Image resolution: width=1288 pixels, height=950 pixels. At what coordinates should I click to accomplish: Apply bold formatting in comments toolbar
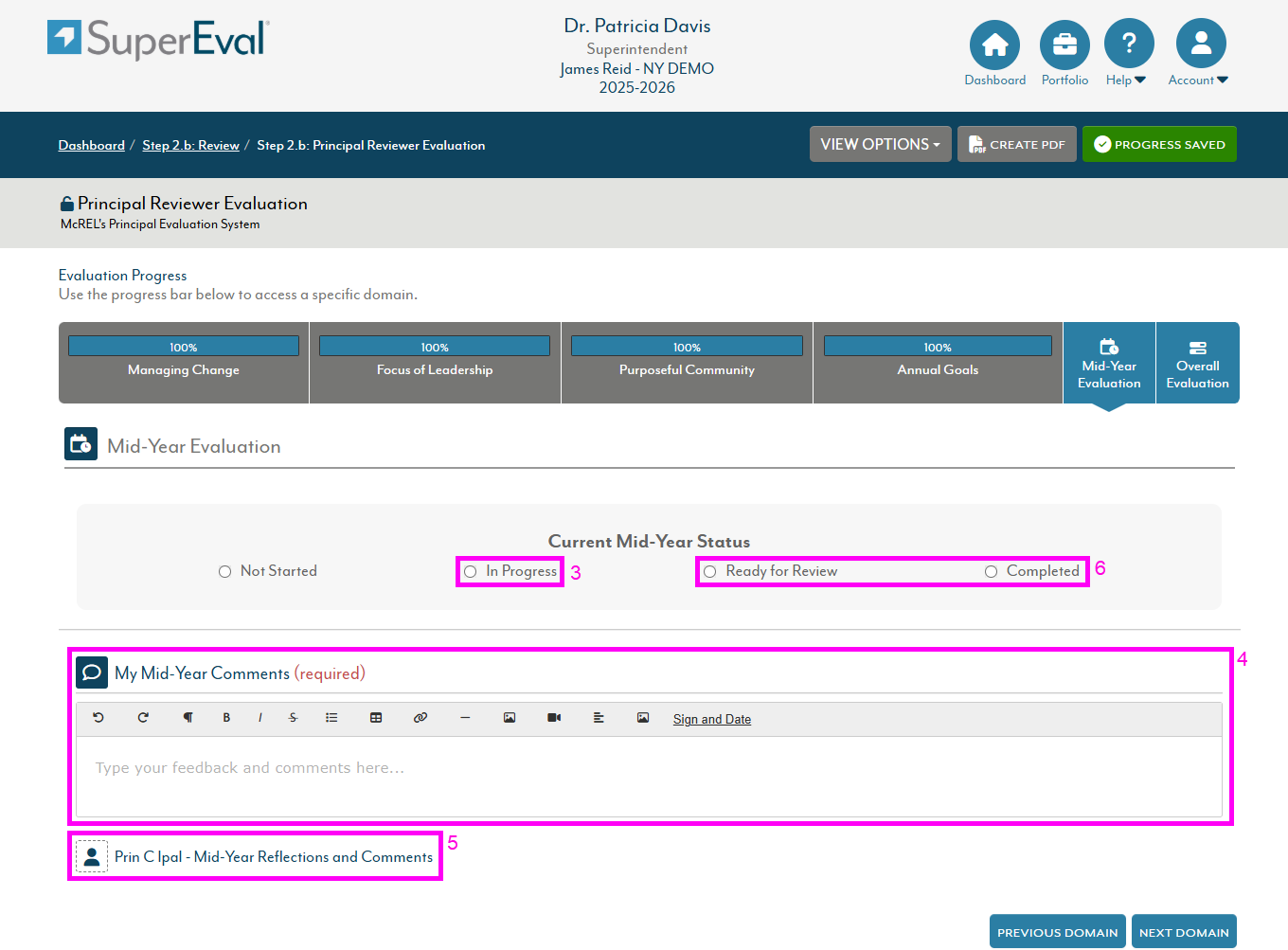[226, 718]
